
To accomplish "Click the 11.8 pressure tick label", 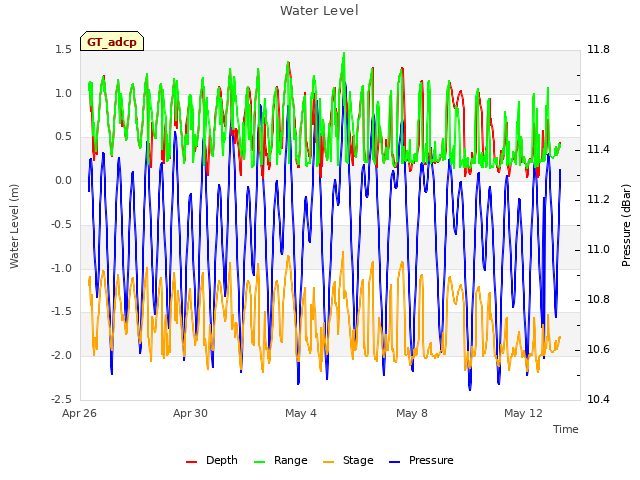I will 598,49.
